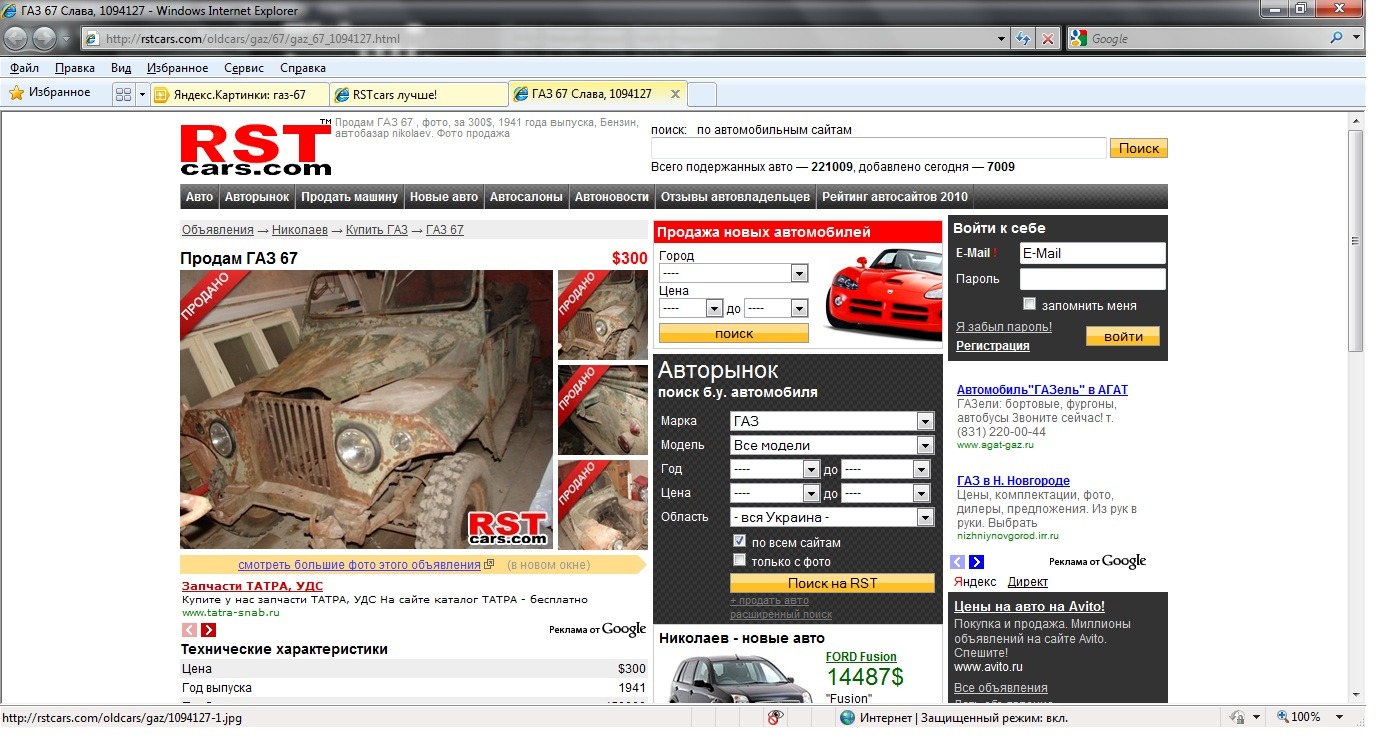The height and width of the screenshot is (740, 1376).
Task: Open Область dropdown 'вся Украина'
Action: tap(832, 517)
